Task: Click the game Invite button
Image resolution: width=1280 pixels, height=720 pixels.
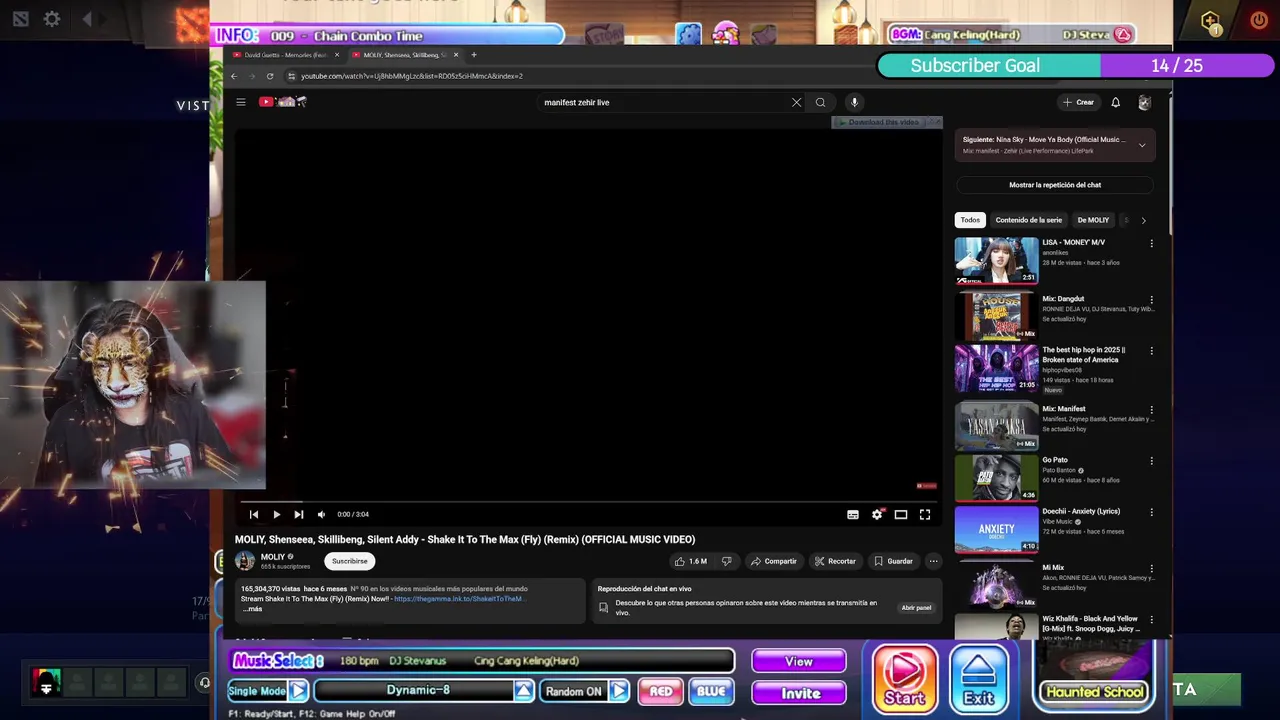Action: pos(799,693)
